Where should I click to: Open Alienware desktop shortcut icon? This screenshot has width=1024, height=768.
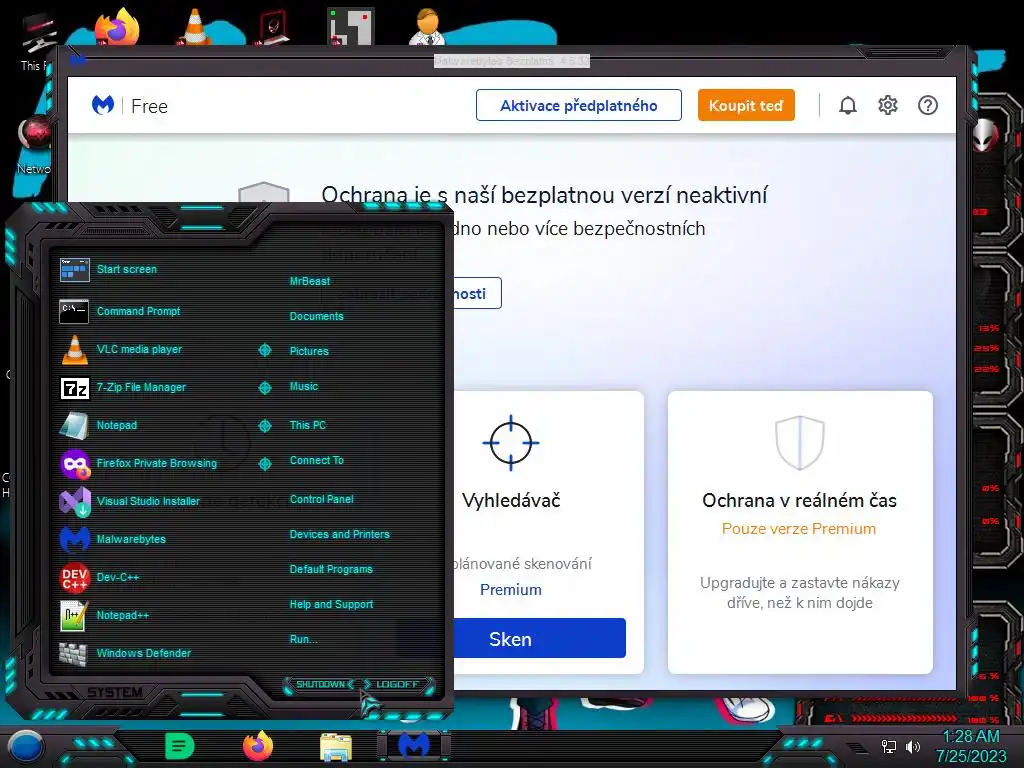coord(274,27)
